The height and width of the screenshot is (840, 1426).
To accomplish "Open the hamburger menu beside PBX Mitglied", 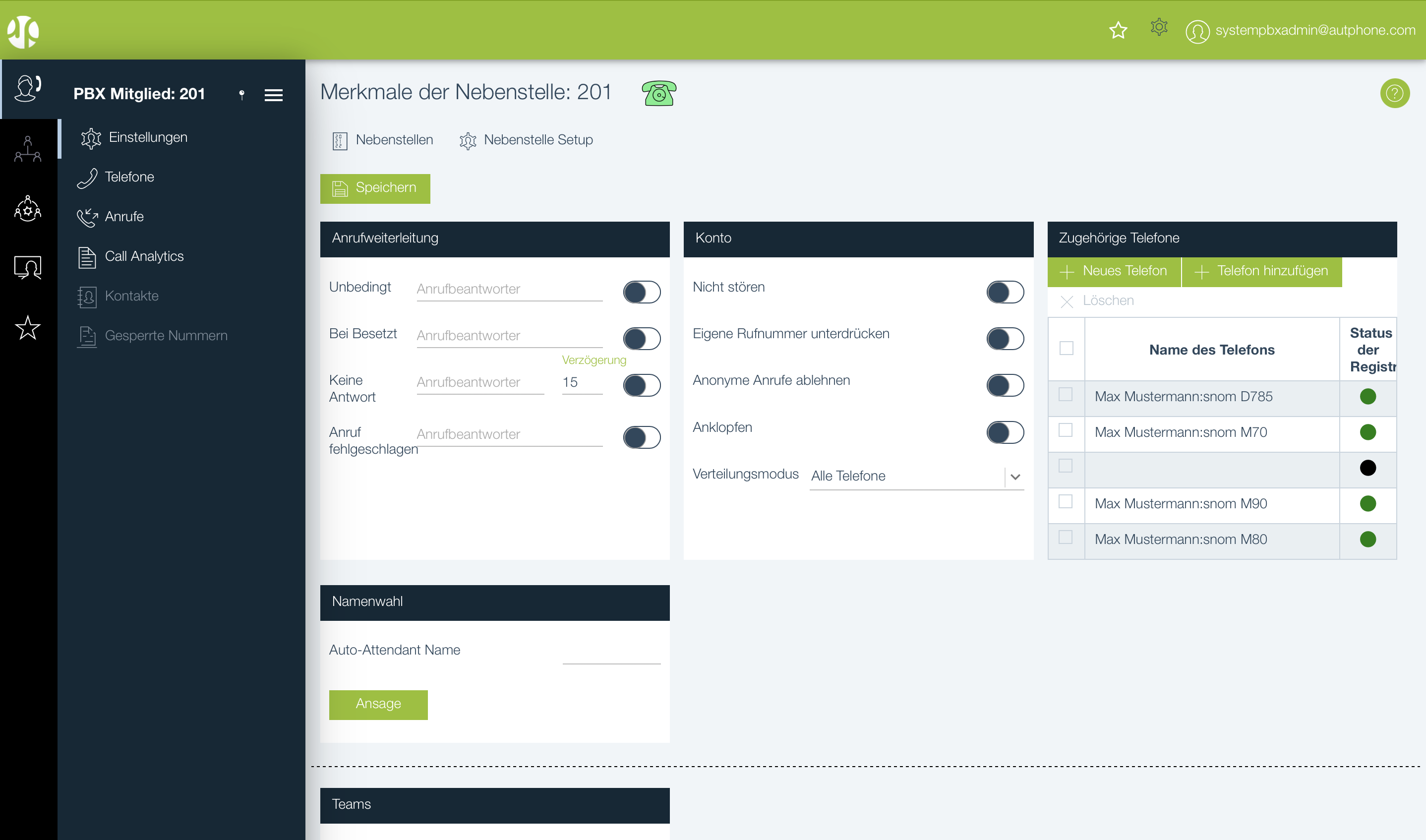I will (273, 95).
